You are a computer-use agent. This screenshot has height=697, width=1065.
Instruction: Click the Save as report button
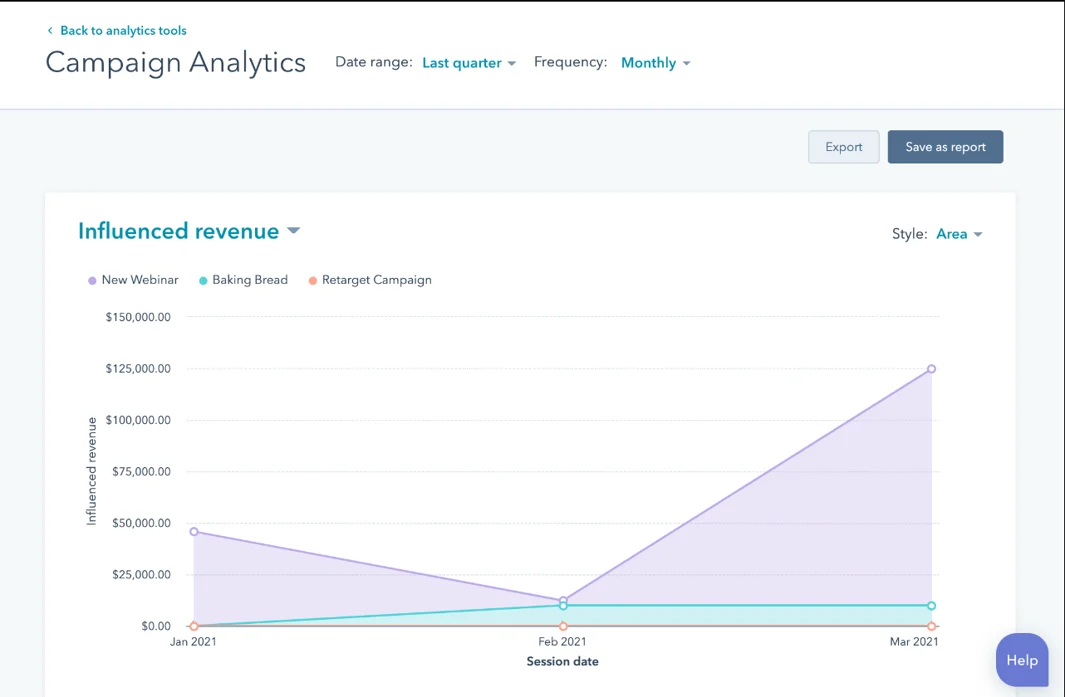pyautogui.click(x=945, y=146)
